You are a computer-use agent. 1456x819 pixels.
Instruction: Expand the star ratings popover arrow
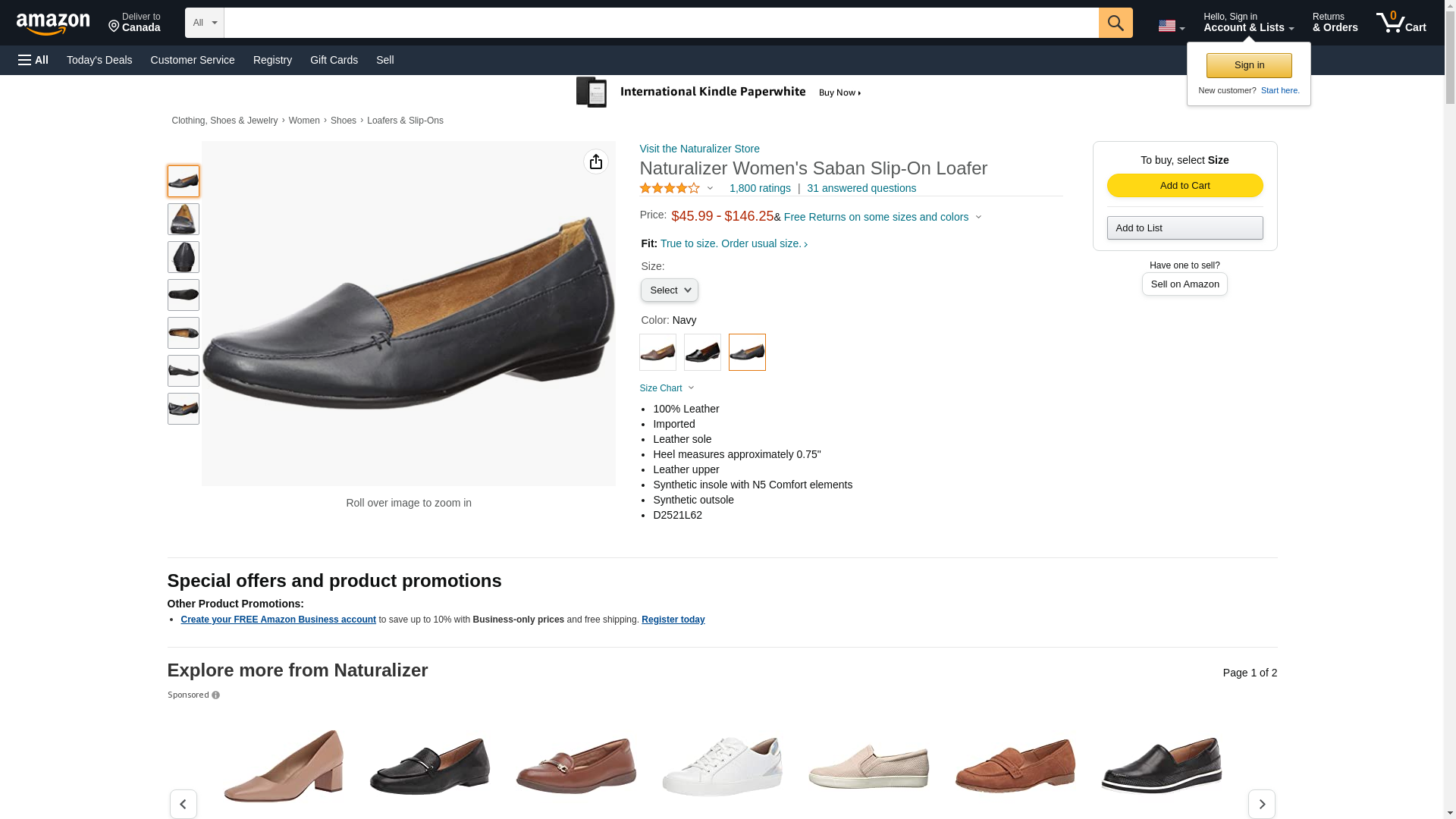pos(710,188)
